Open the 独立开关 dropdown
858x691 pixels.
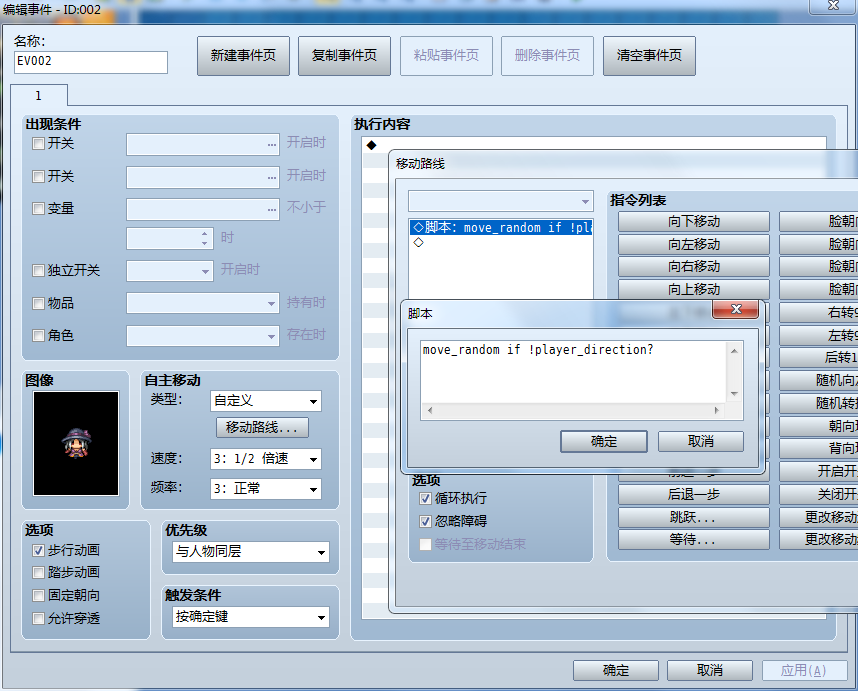point(170,271)
